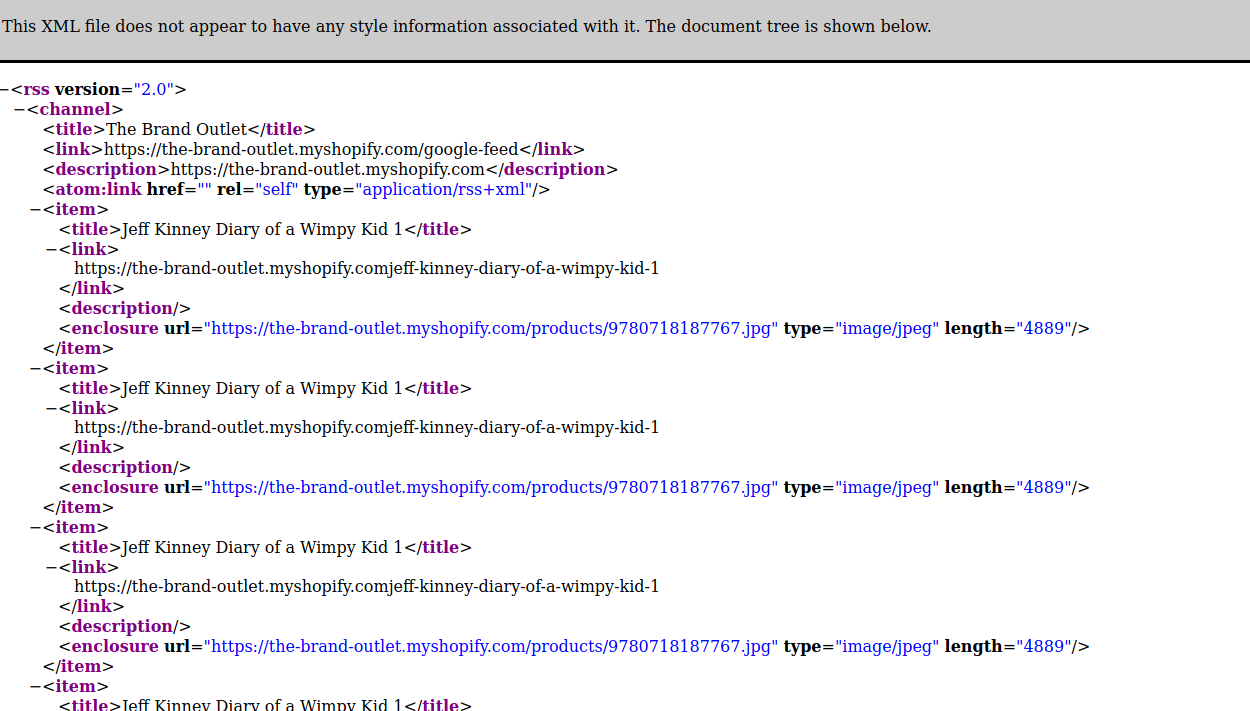
Task: Click the third item's title text
Action: [262, 547]
